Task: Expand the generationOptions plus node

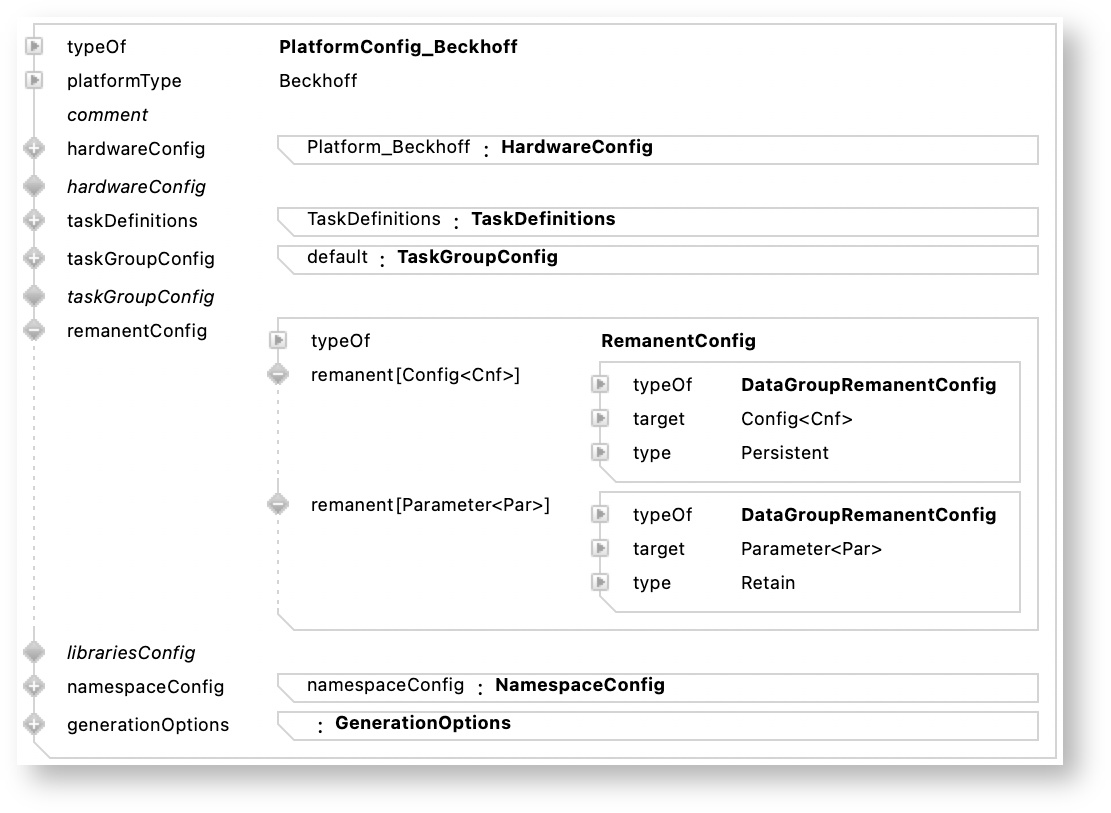Action: click(35, 725)
